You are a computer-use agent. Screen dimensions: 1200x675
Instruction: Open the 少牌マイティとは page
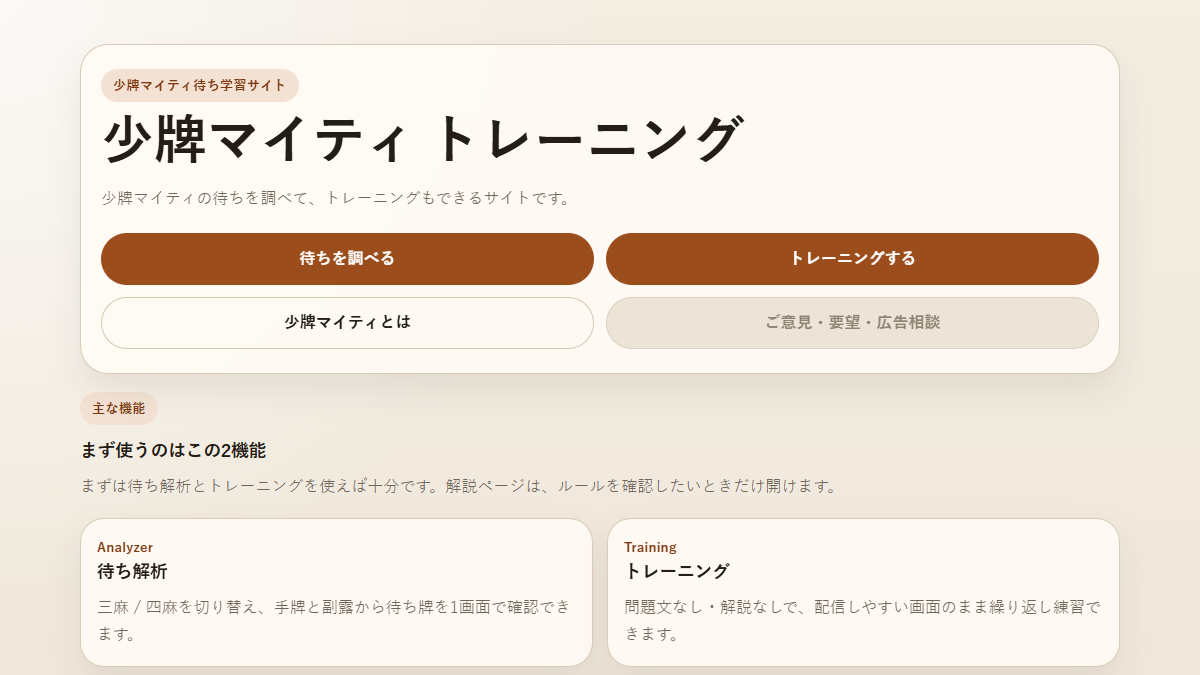point(346,322)
